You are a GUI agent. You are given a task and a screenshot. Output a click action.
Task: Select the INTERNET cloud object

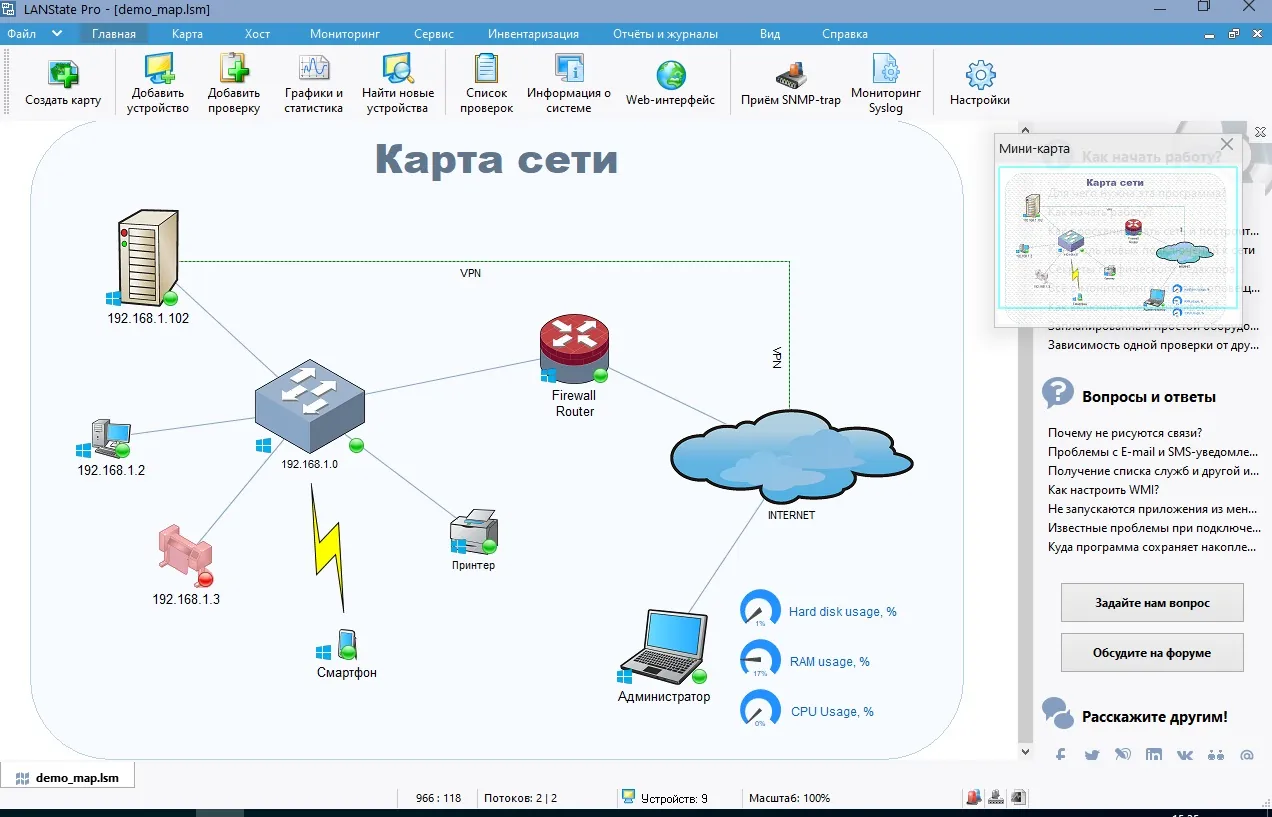[x=790, y=456]
